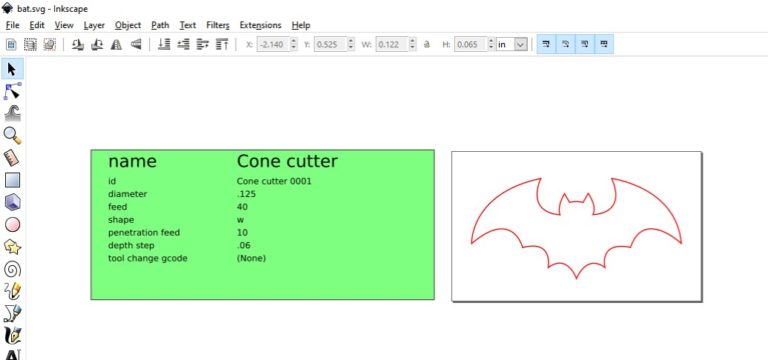The height and width of the screenshot is (360, 768).
Task: Toggle move patterns with objects
Action: tap(604, 45)
